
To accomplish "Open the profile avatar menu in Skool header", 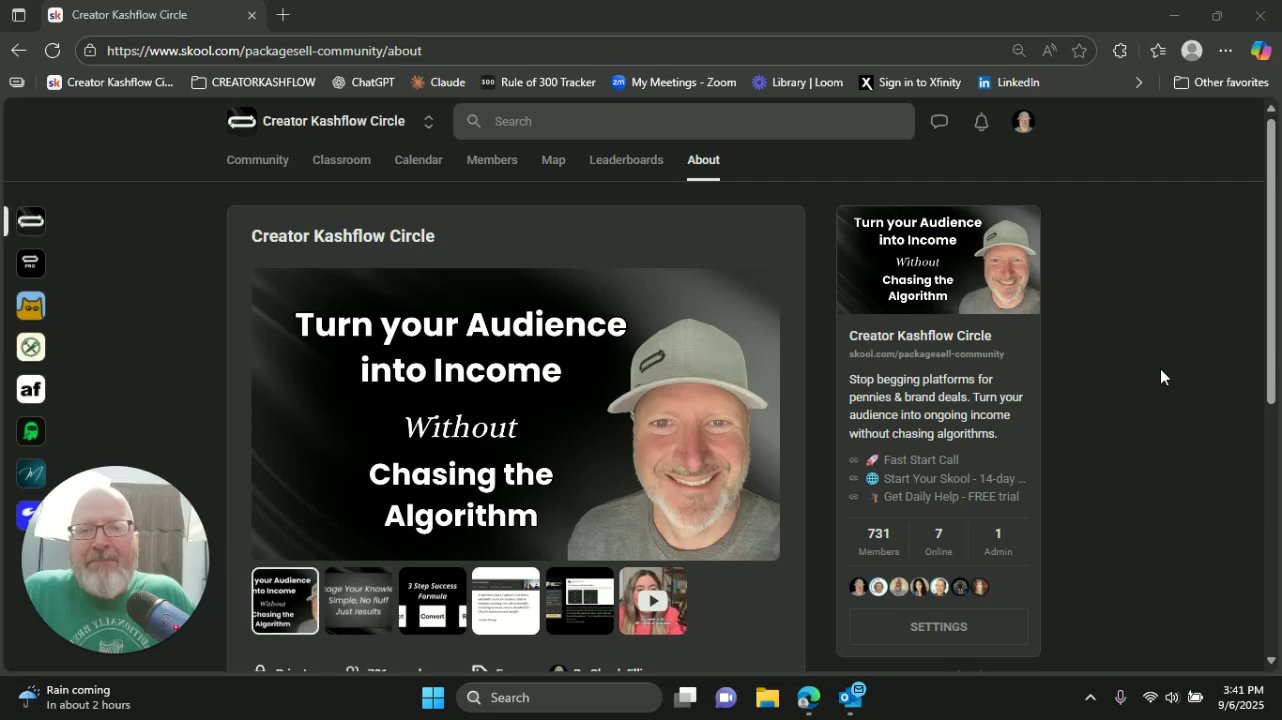I will click(x=1022, y=122).
